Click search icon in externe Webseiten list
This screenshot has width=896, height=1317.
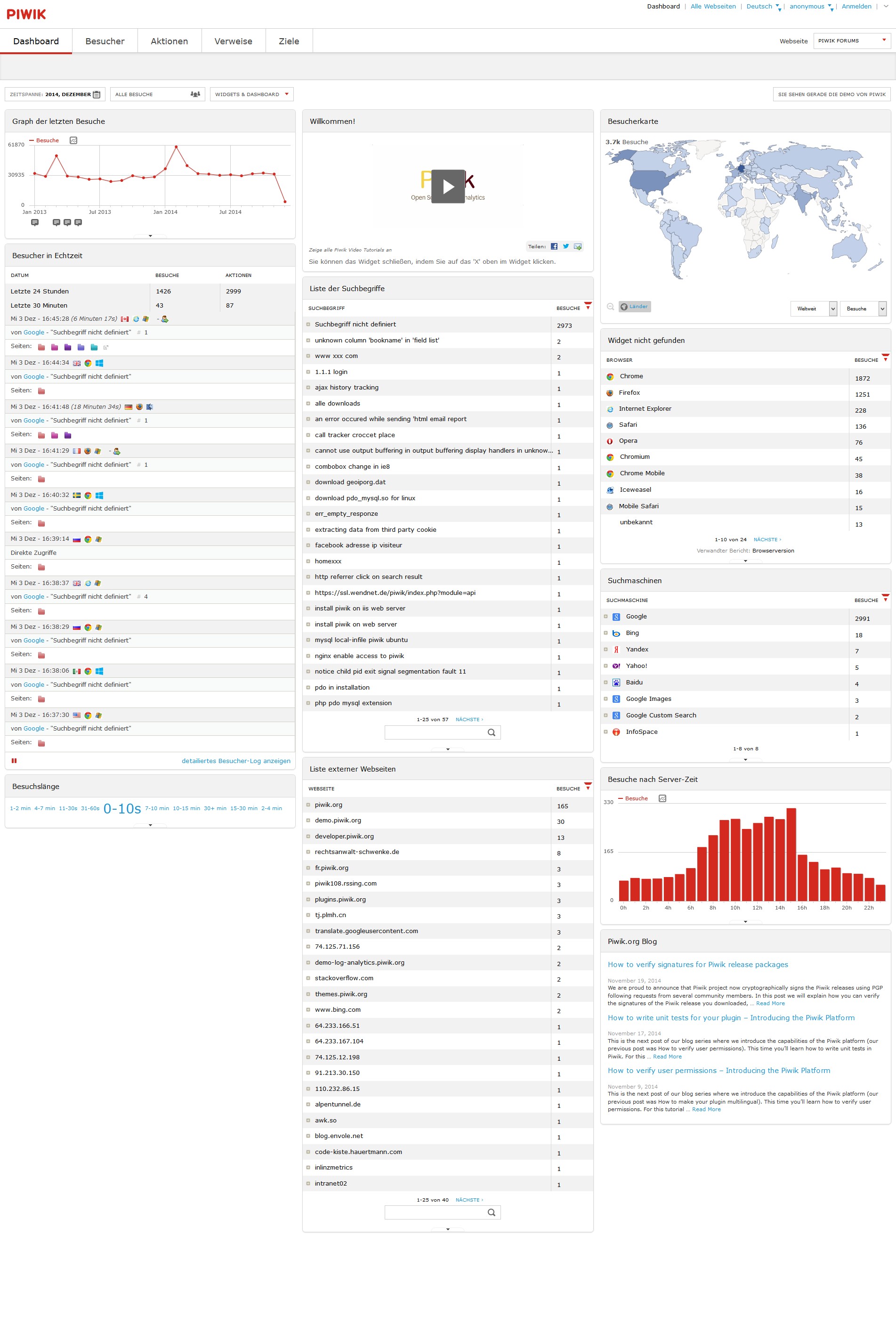click(491, 1213)
